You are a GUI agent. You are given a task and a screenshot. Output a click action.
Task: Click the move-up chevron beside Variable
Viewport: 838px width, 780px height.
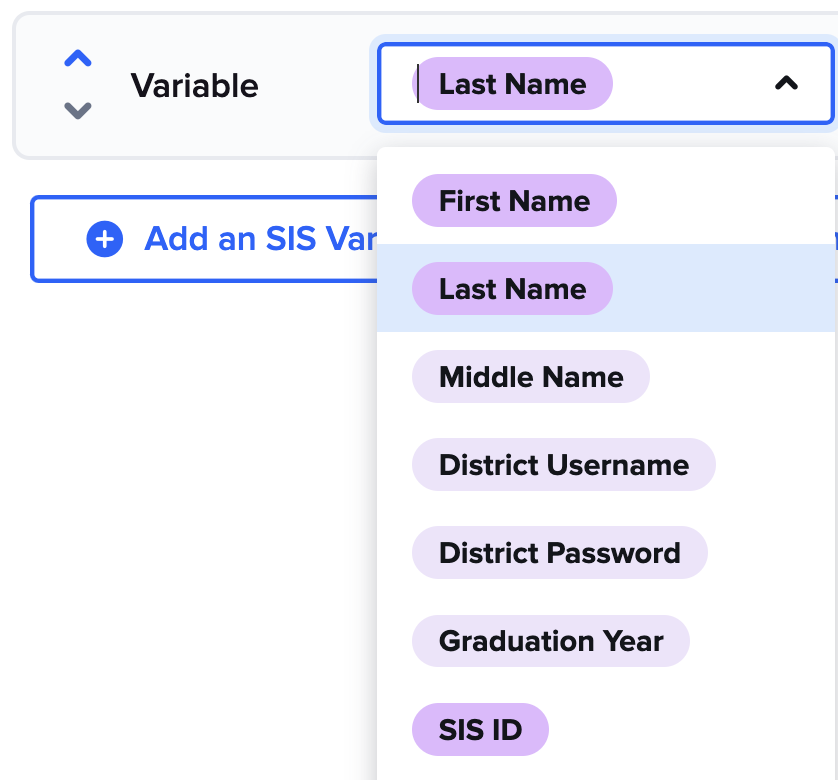(78, 59)
